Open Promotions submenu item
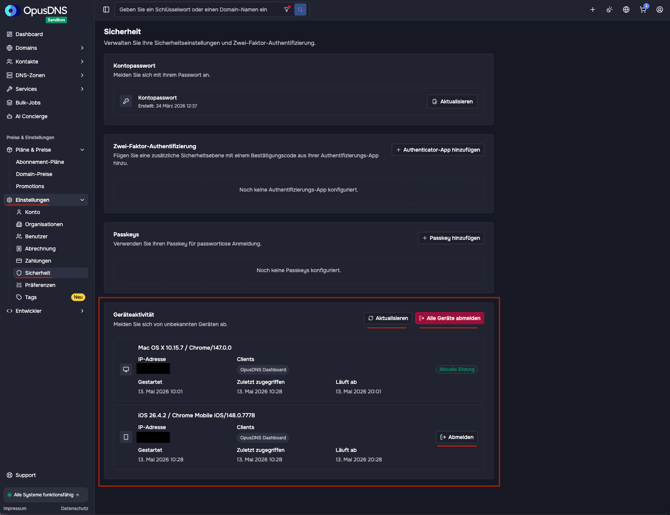 [30, 186]
